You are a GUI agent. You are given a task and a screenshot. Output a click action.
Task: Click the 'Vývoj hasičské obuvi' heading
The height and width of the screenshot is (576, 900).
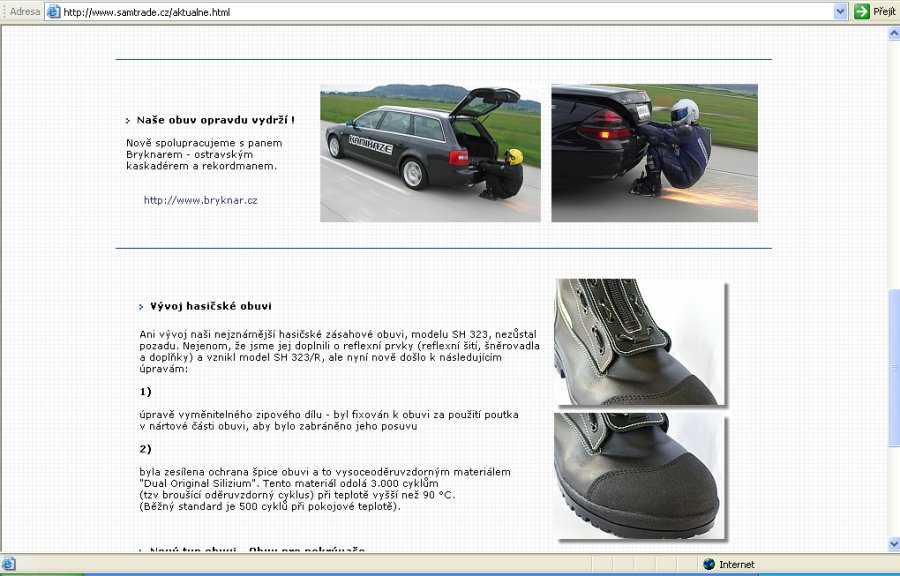point(210,306)
